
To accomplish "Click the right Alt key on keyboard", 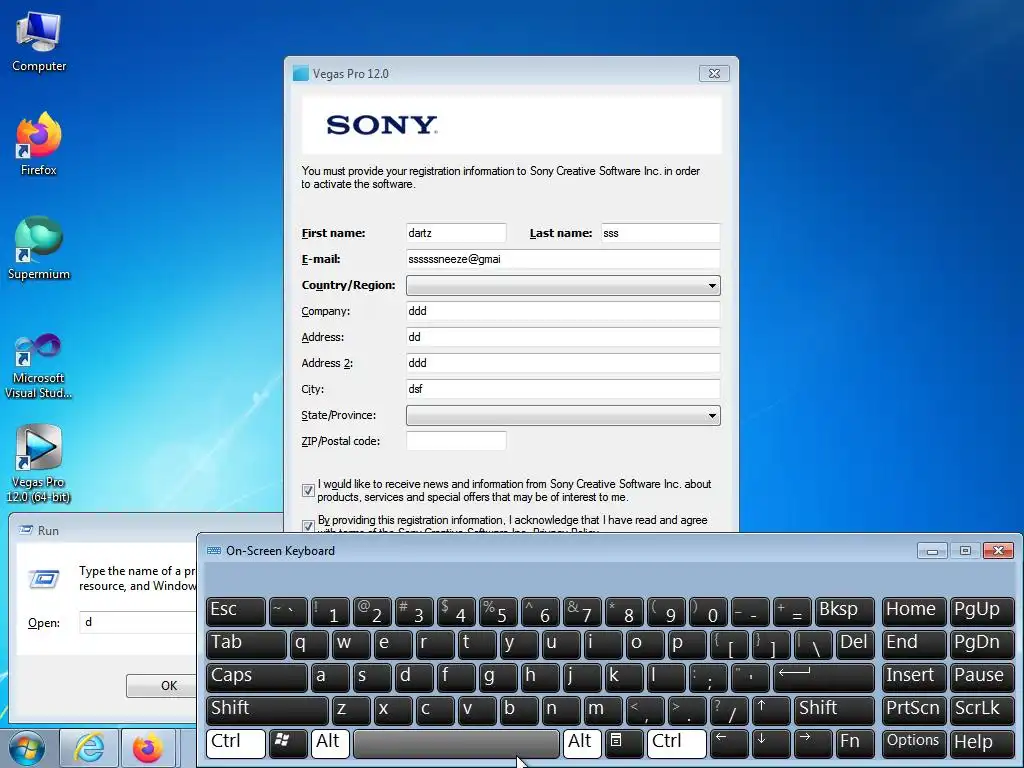I will click(582, 743).
